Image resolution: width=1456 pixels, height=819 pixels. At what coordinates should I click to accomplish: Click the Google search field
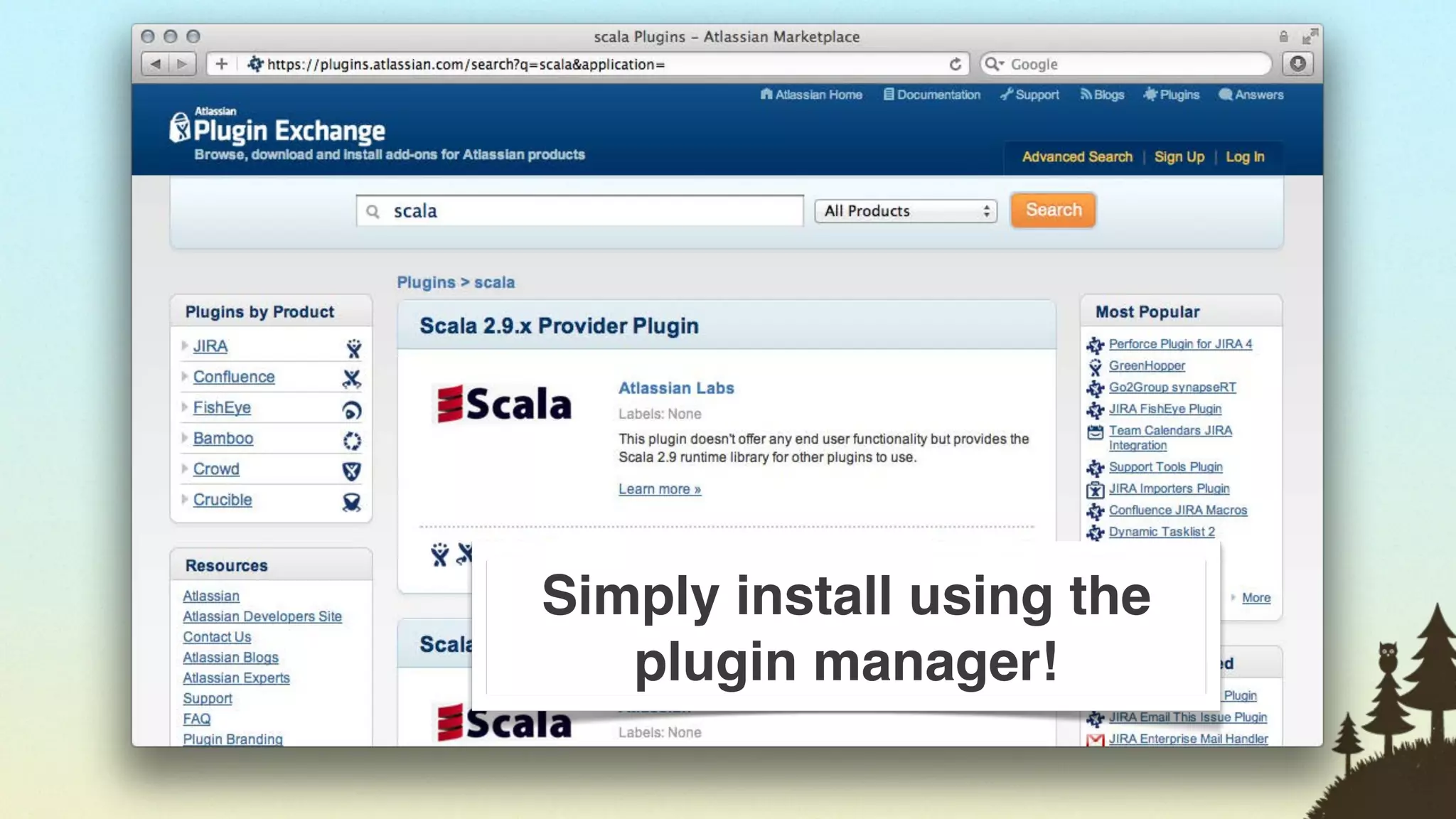tap(1125, 64)
